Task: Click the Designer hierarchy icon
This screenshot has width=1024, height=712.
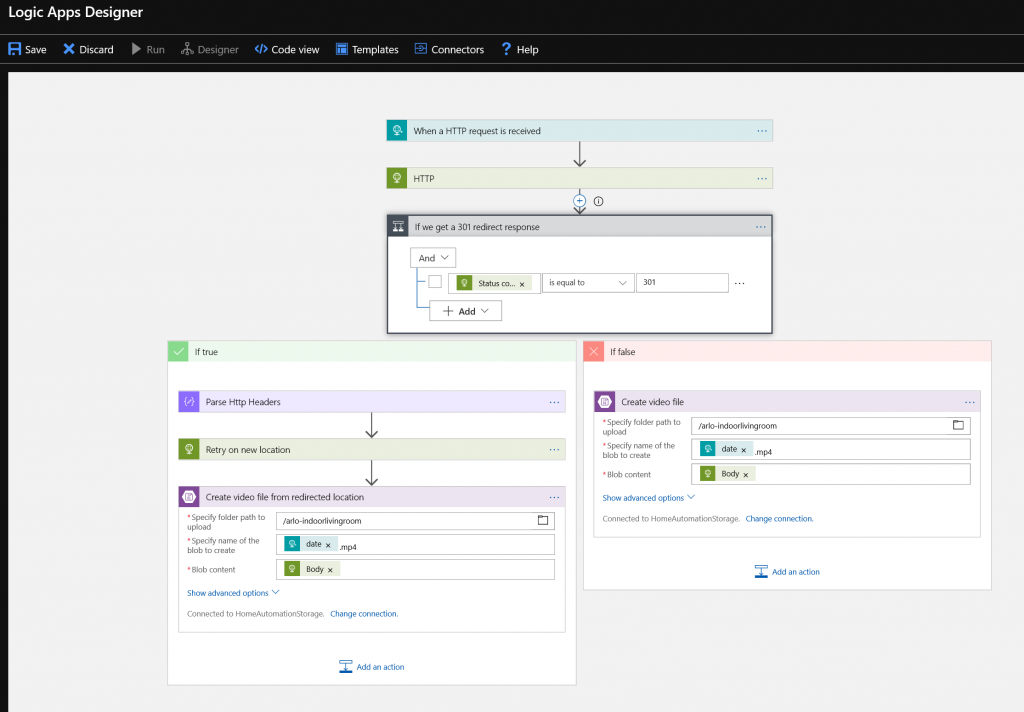Action: [187, 49]
